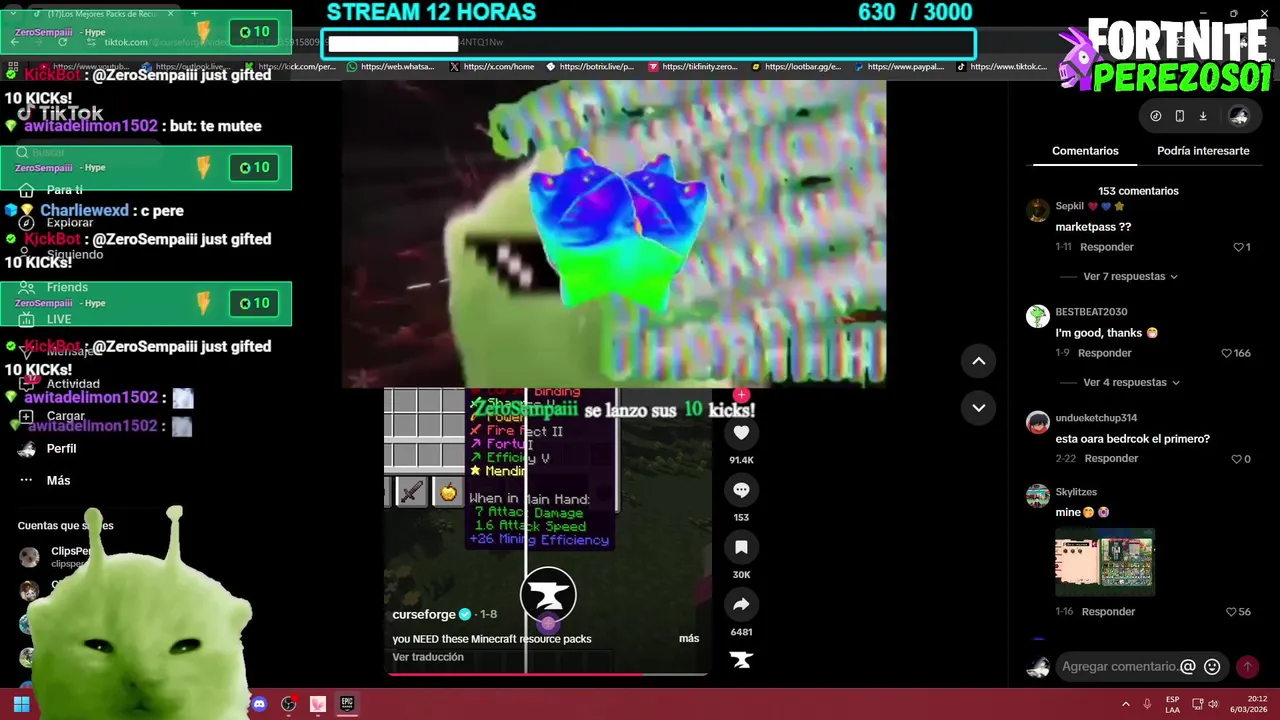Screen dimensions: 1280x720
Task: Reply to Skylitzes' comment via Responder
Action: (x=1108, y=612)
